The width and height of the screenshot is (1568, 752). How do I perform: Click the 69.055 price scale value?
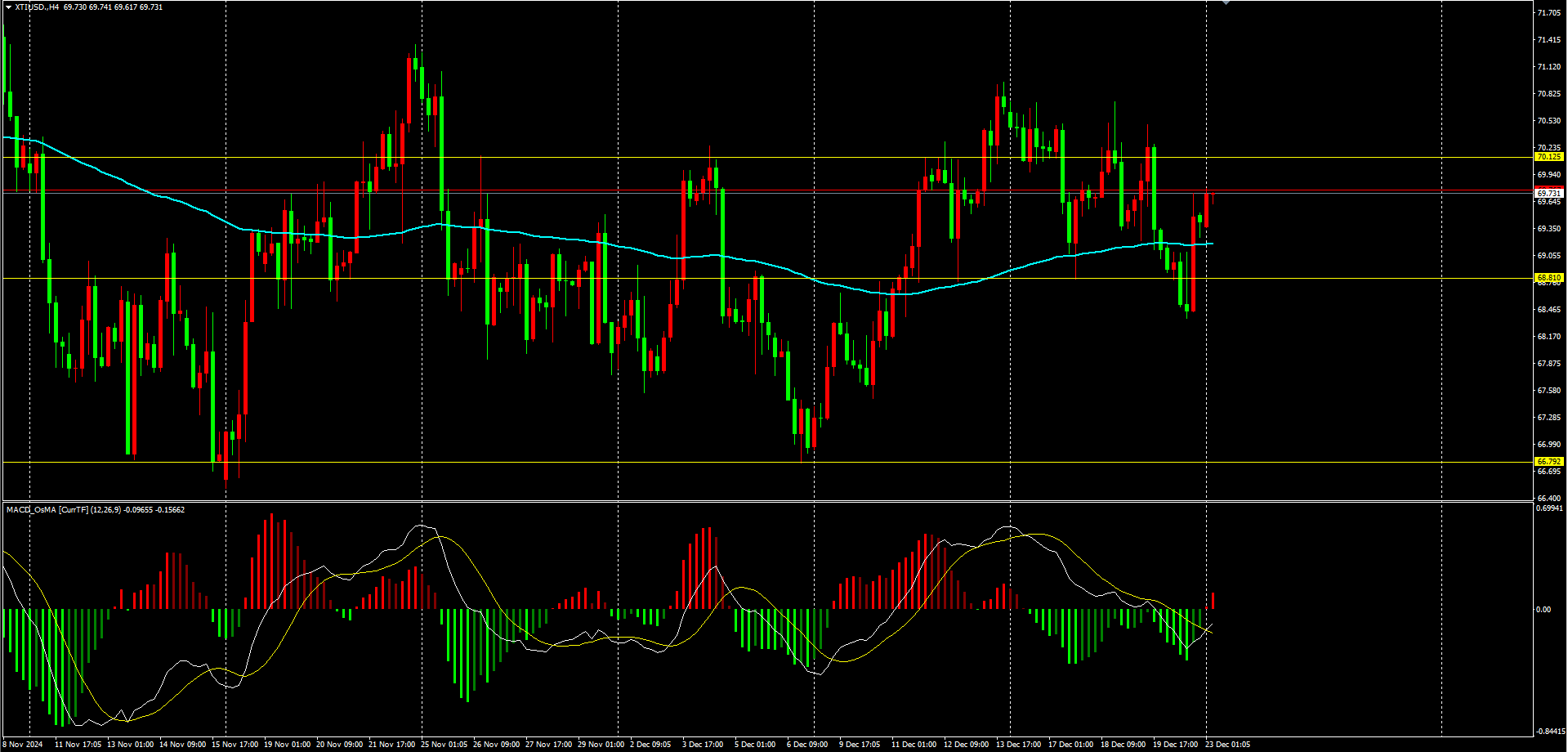click(x=1549, y=256)
